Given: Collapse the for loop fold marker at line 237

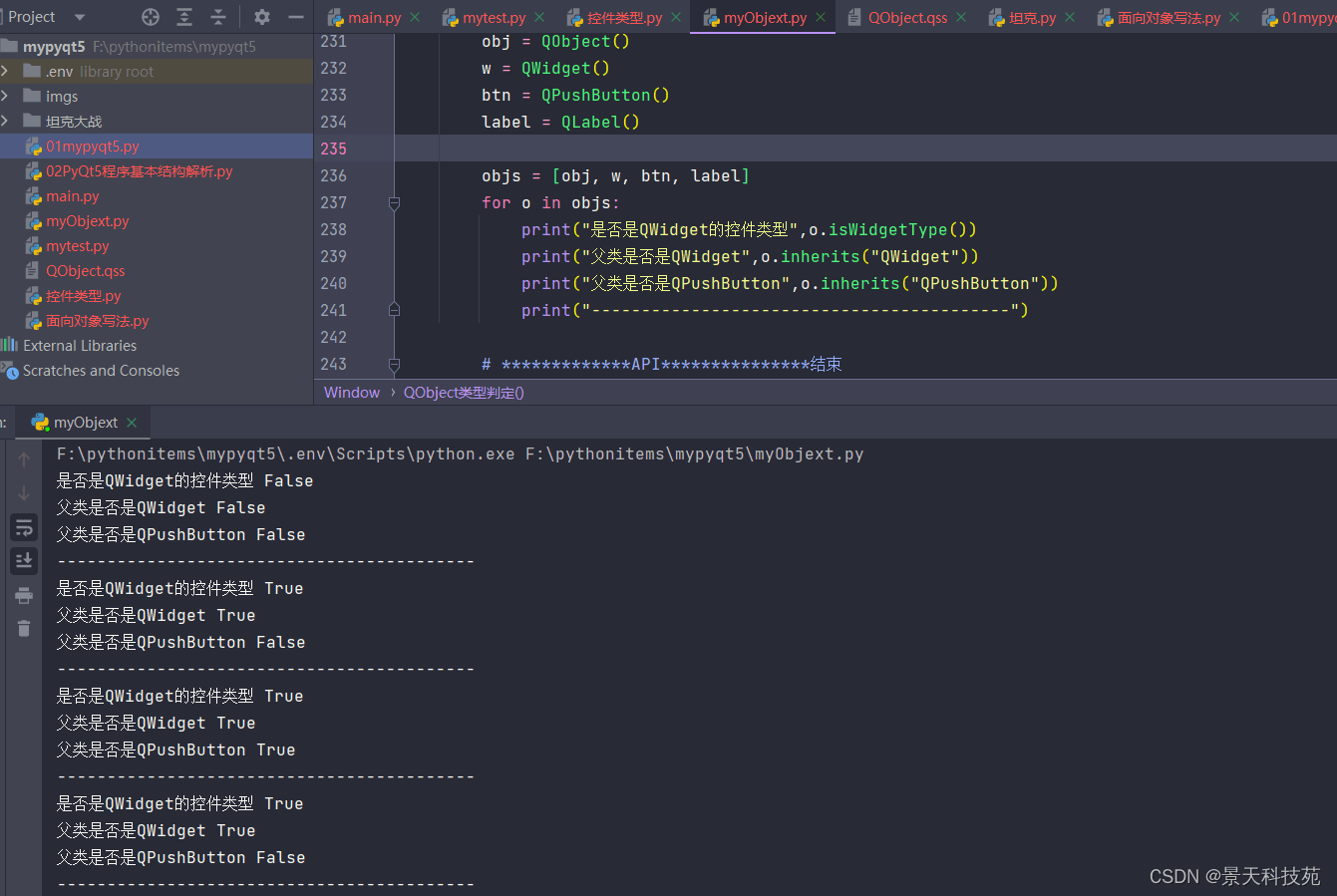Looking at the screenshot, I should 394,203.
